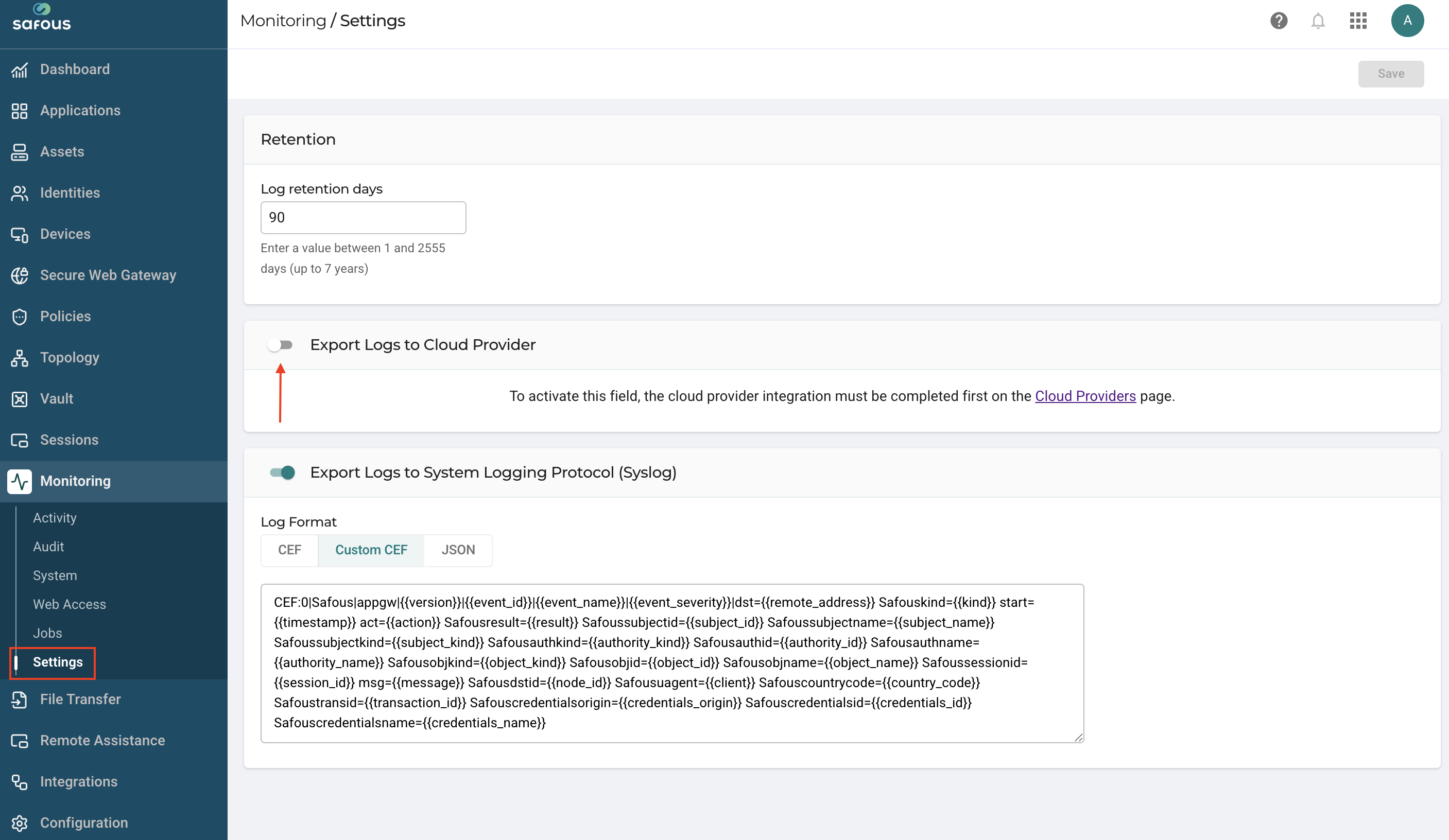Click into the Custom CEF template textarea
The width and height of the screenshot is (1449, 840).
(672, 663)
